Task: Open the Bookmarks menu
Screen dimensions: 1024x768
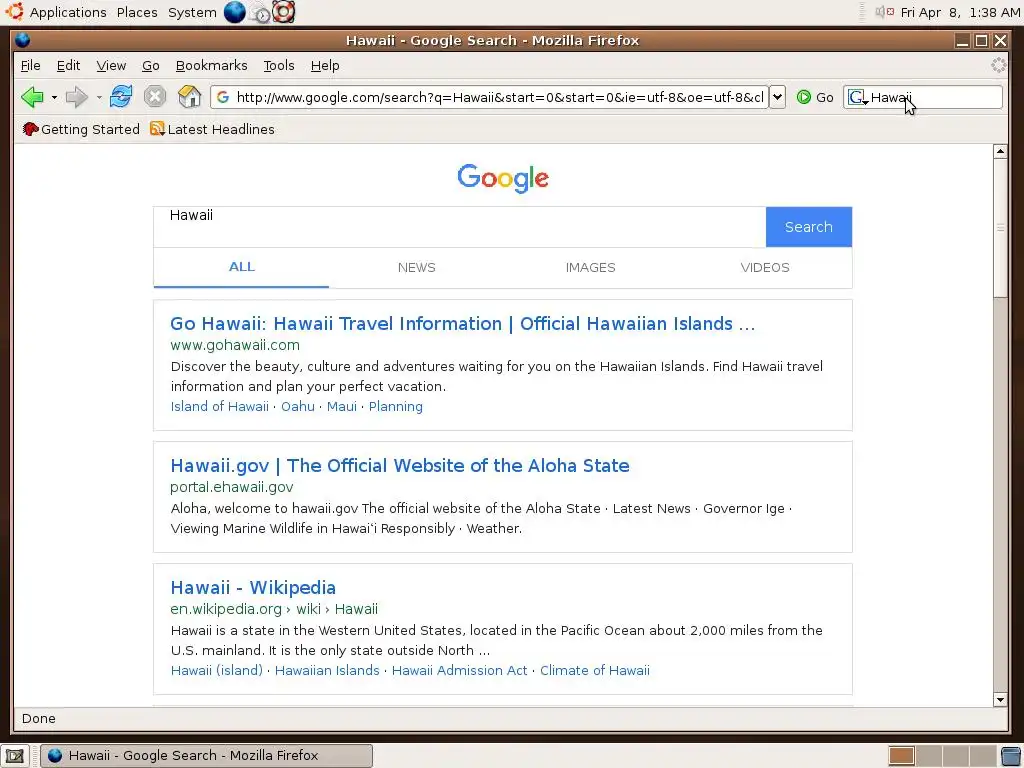Action: click(212, 65)
